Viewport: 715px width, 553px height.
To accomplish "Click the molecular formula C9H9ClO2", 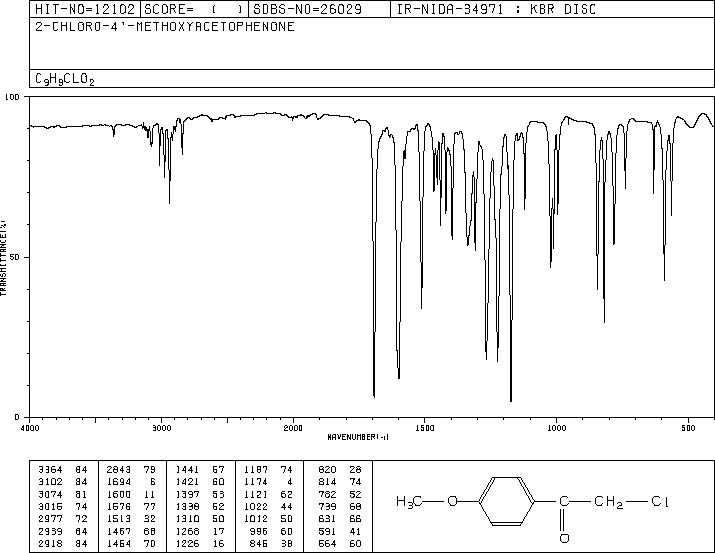I will tap(65, 79).
